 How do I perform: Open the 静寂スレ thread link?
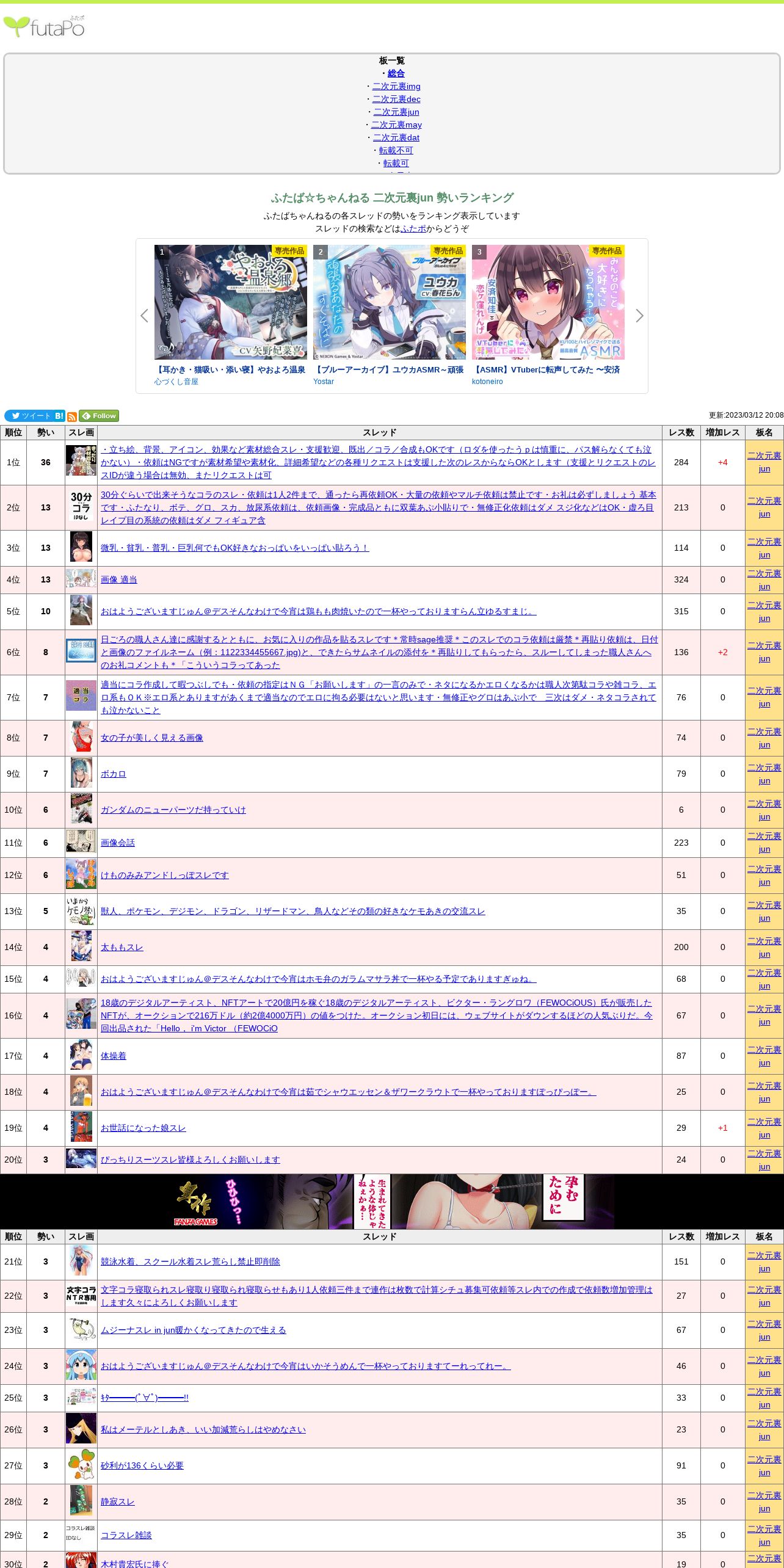[x=118, y=1501]
